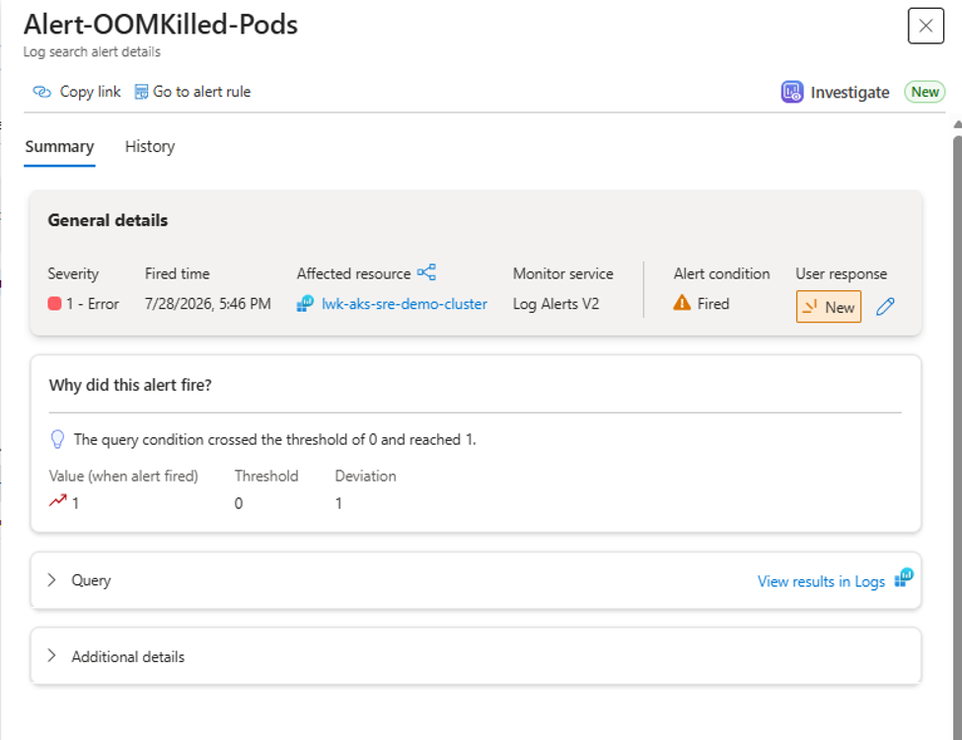Viewport: 962px width, 740px height.
Task: Expand the Query section chevron
Action: (52, 580)
